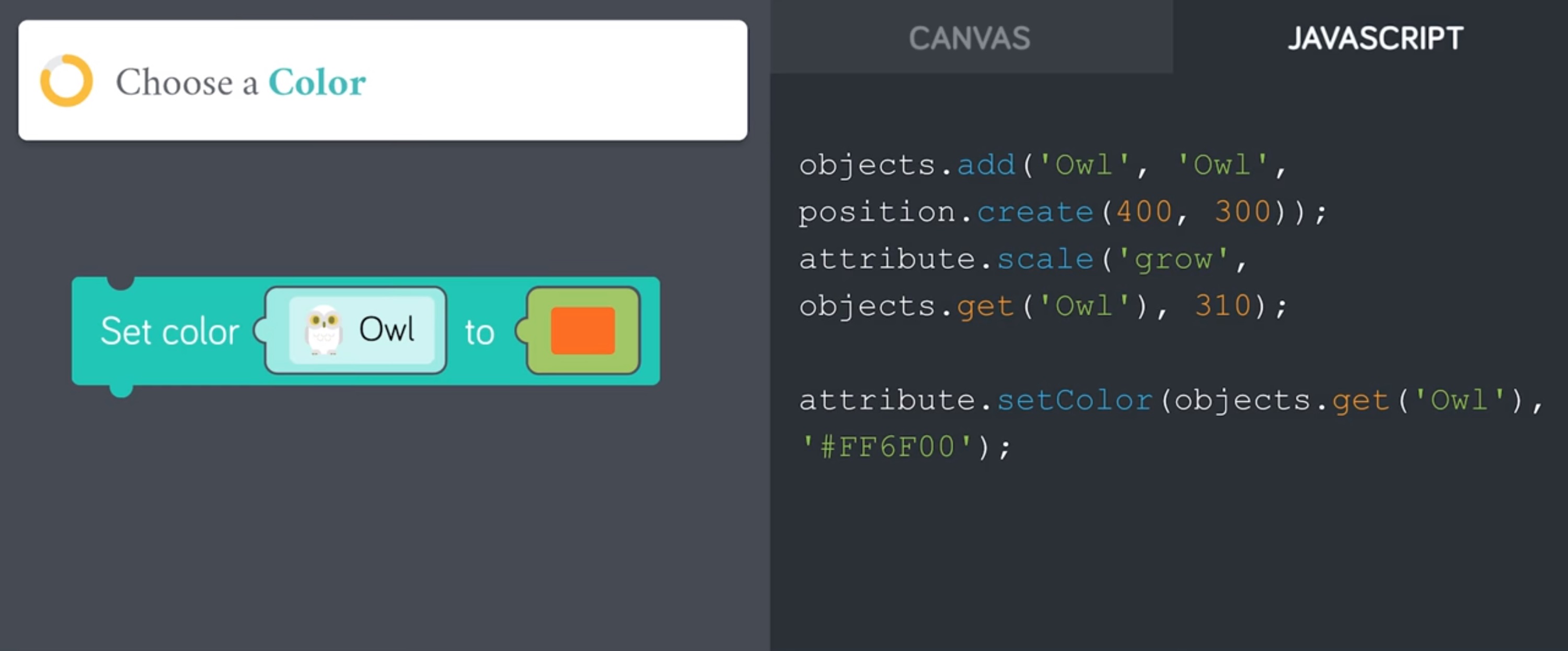Viewport: 1568px width, 651px height.
Task: Click the owl icon in Set color block
Action: 323,330
